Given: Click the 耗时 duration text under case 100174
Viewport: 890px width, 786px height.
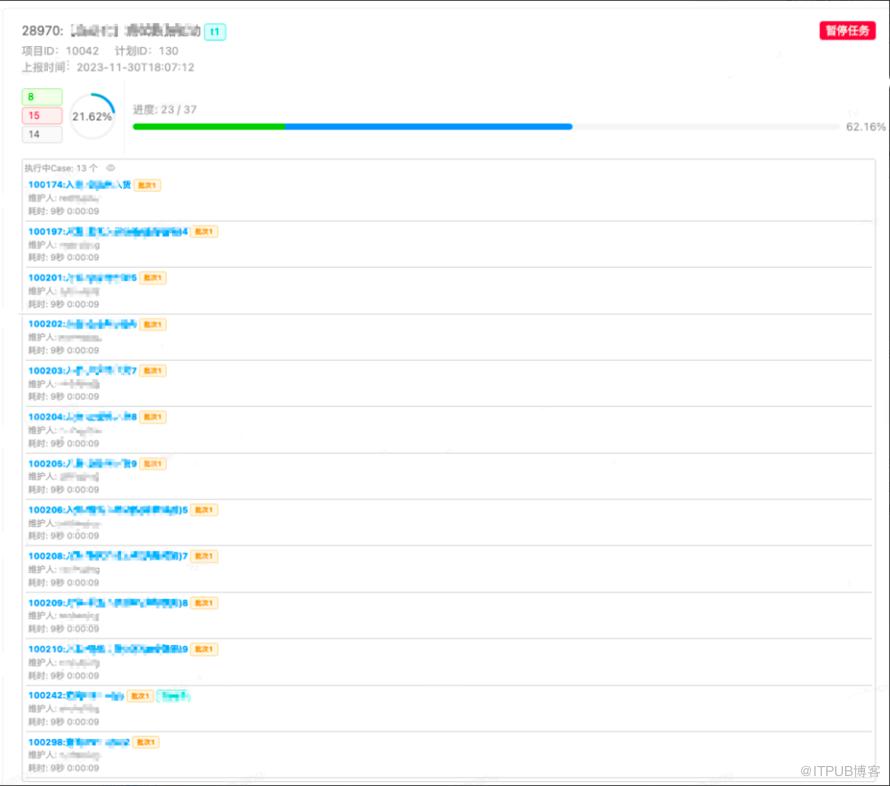Looking at the screenshot, I should click(64, 211).
